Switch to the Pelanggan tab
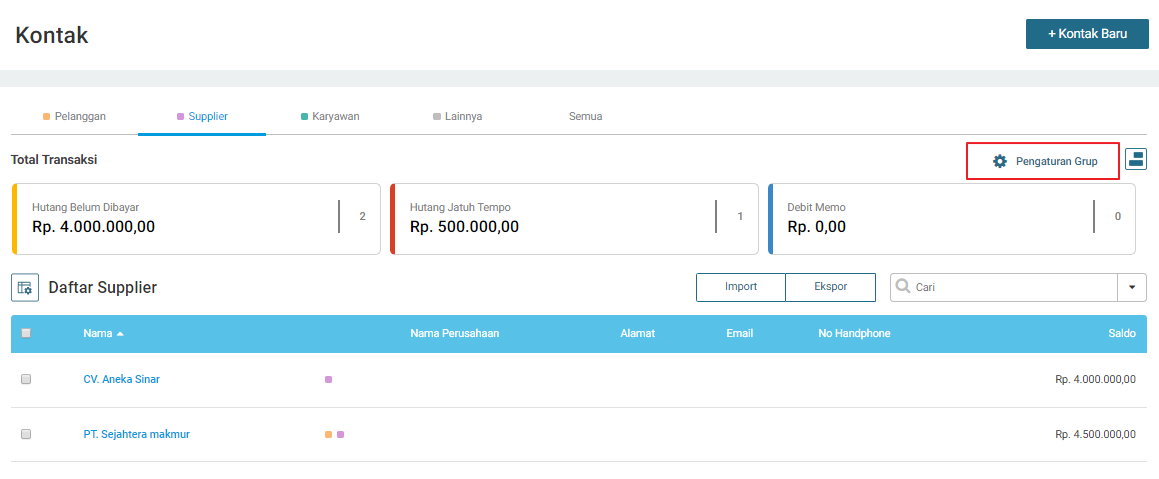Viewport: 1159px width, 479px height. tap(74, 116)
